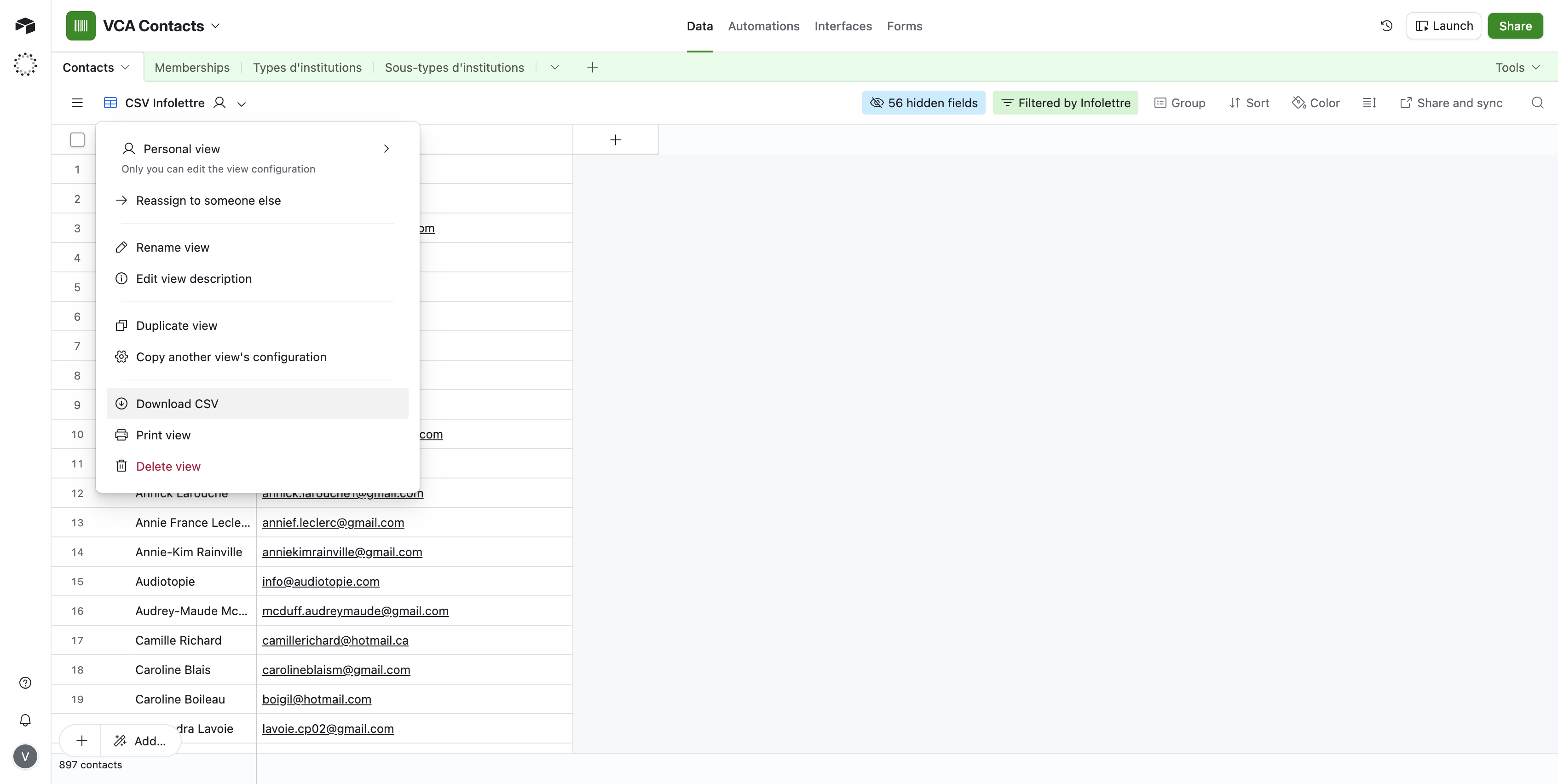Open Filtered by Infolettre filter
Viewport: 1558px width, 784px height.
[1065, 103]
